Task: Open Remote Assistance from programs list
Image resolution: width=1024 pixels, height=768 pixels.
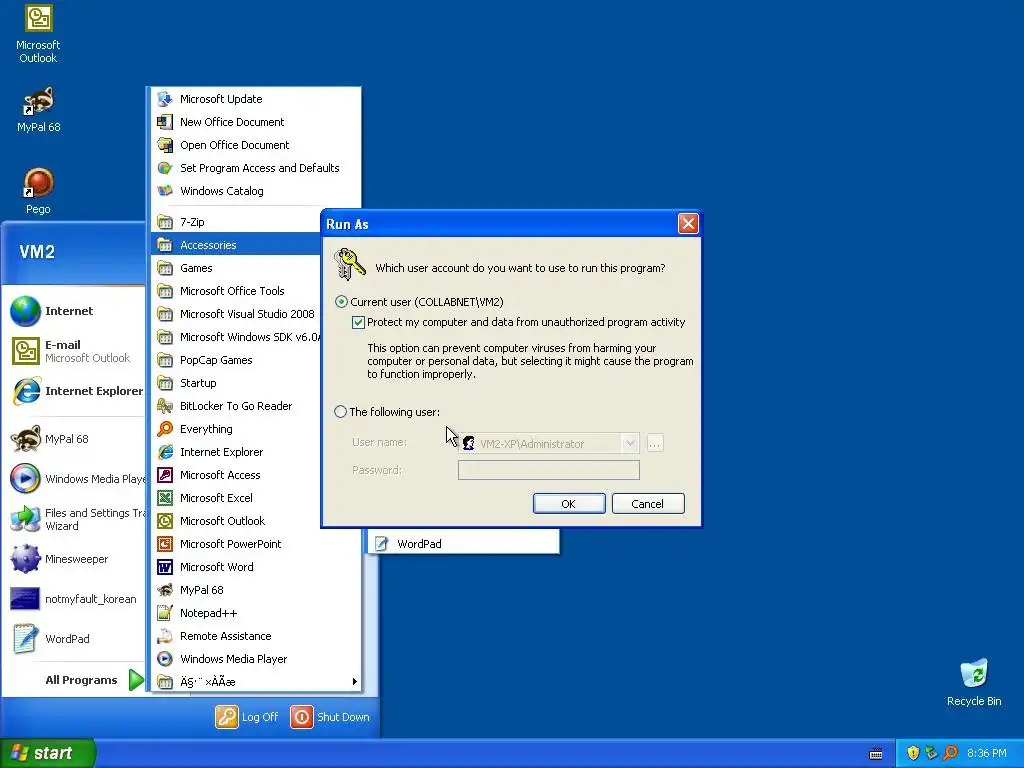Action: click(x=257, y=635)
